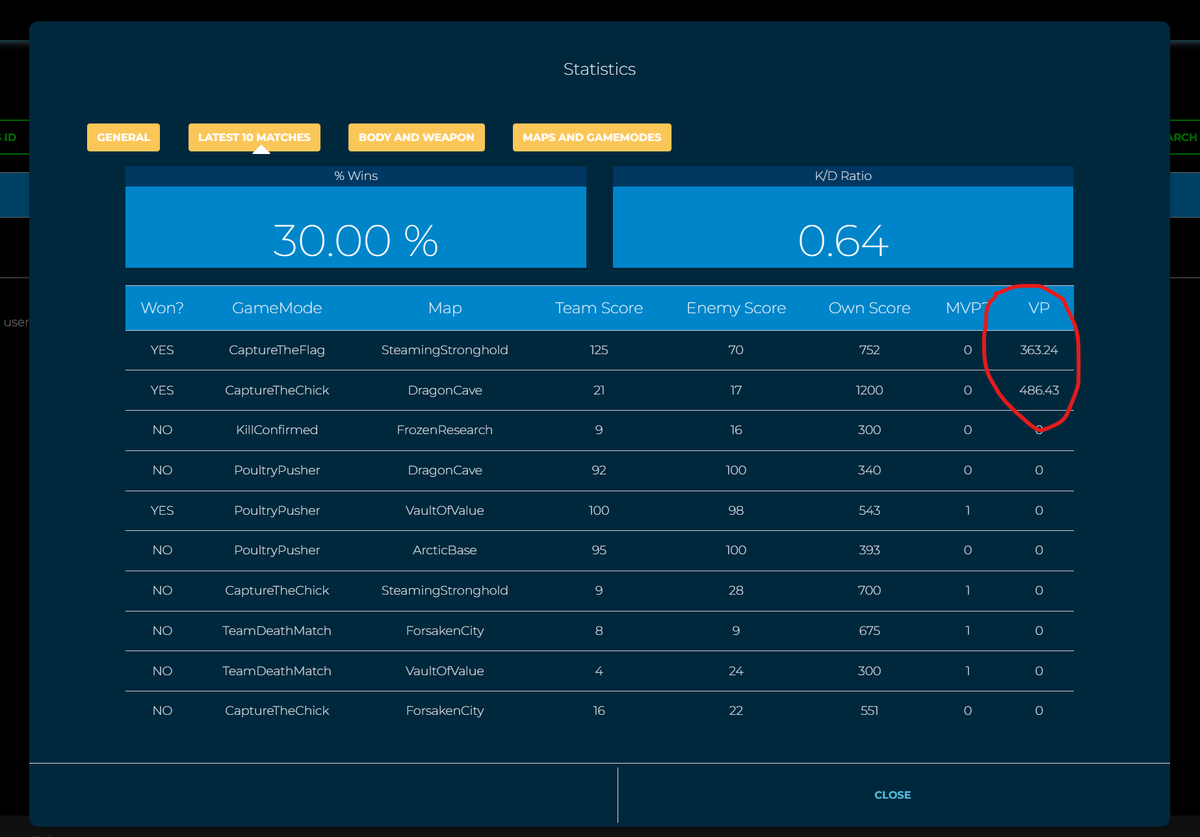
Task: Close the Statistics dialog with the Close button
Action: pos(893,795)
